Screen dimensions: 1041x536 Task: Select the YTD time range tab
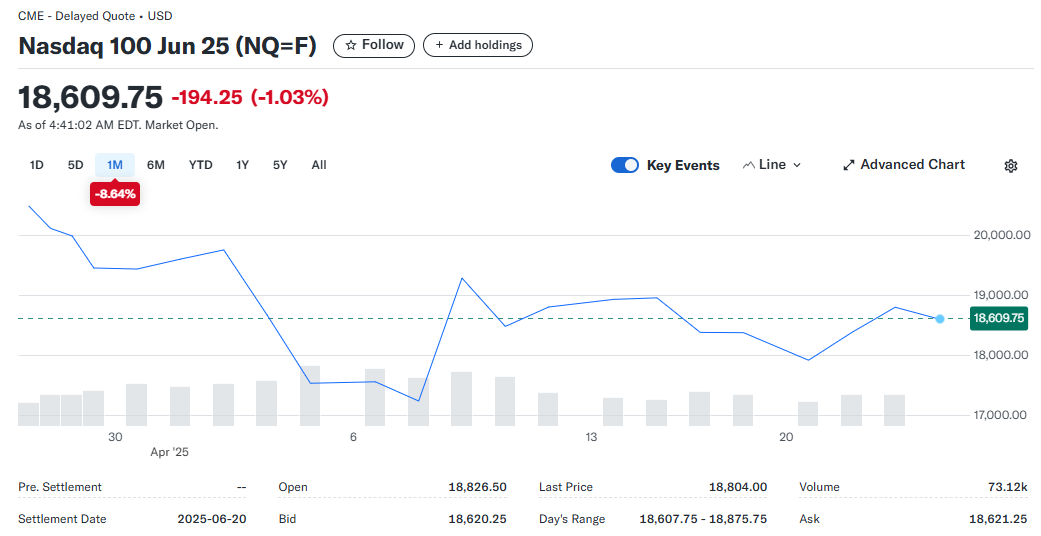click(200, 165)
